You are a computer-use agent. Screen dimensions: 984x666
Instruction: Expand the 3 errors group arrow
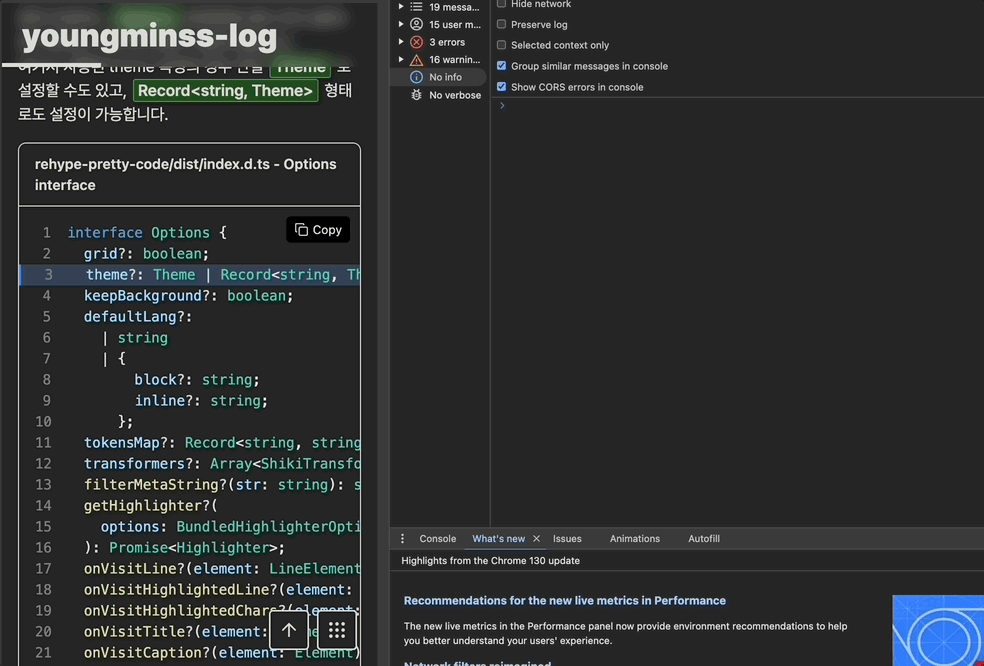point(401,42)
